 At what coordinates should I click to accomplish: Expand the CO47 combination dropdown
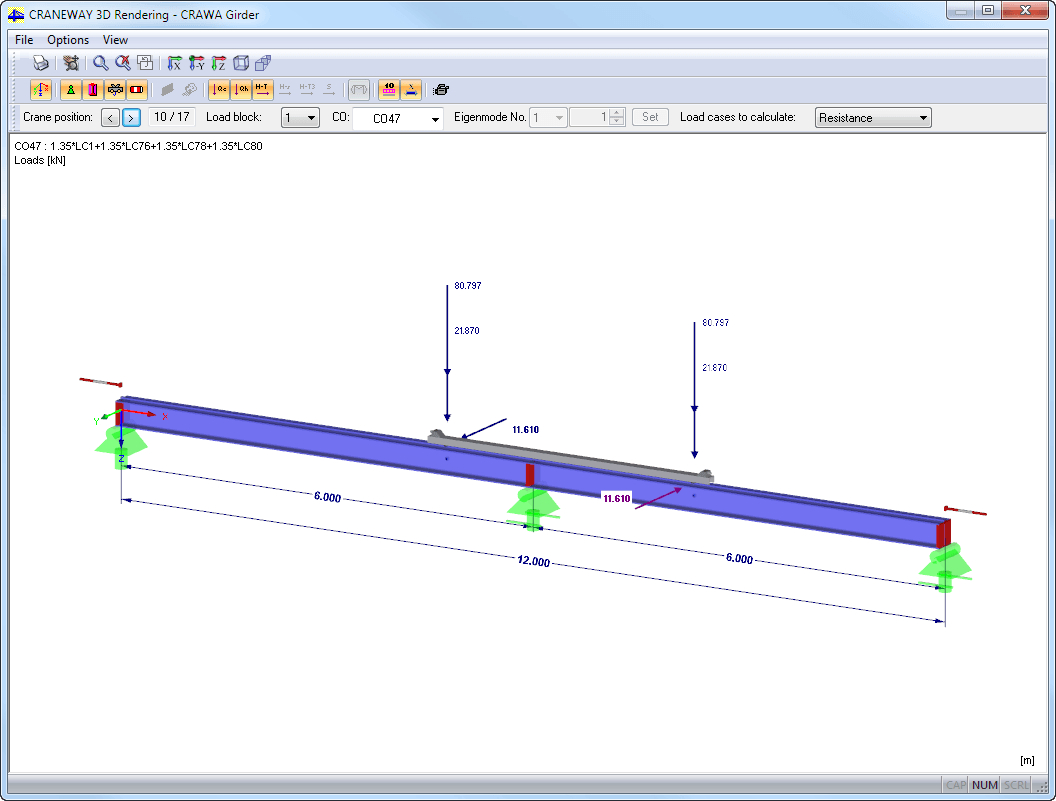pyautogui.click(x=435, y=119)
